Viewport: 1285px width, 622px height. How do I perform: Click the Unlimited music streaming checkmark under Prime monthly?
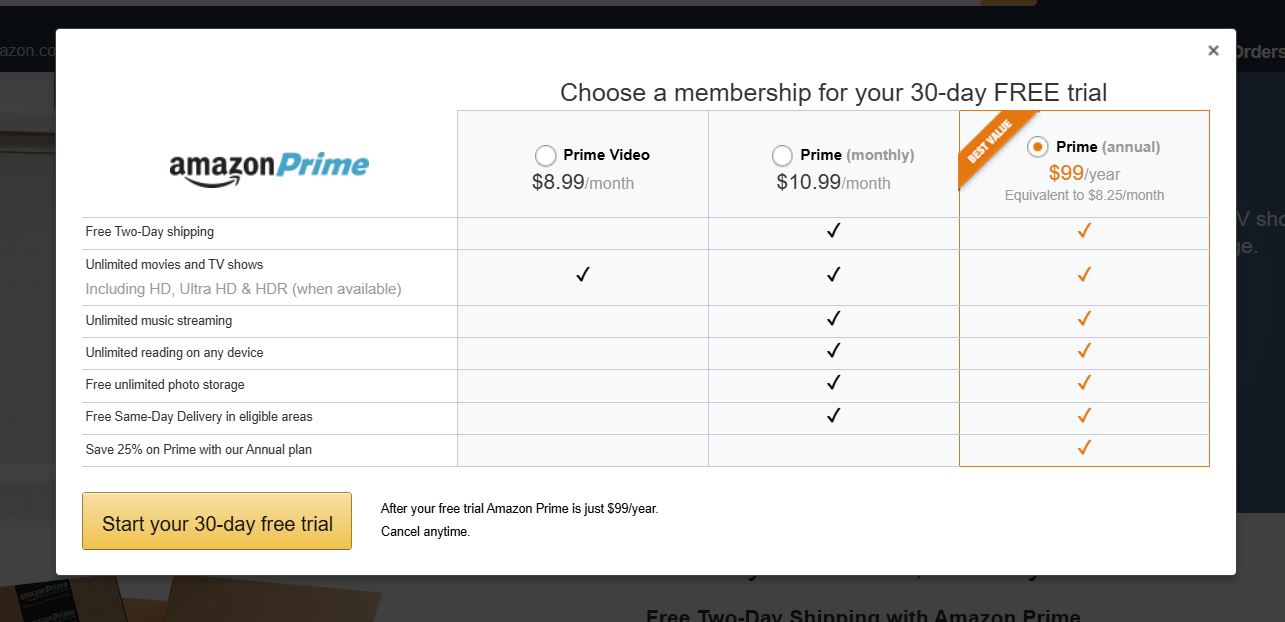(x=832, y=319)
